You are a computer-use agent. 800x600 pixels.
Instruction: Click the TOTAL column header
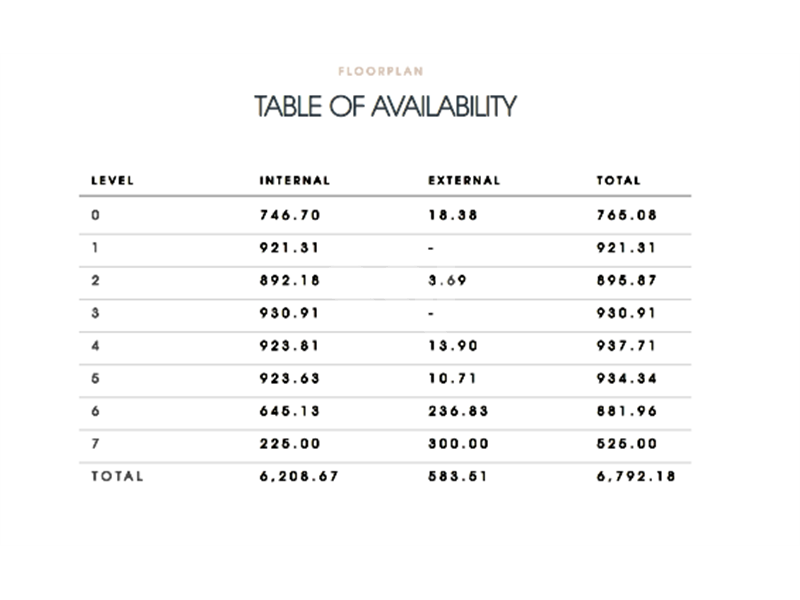(619, 181)
